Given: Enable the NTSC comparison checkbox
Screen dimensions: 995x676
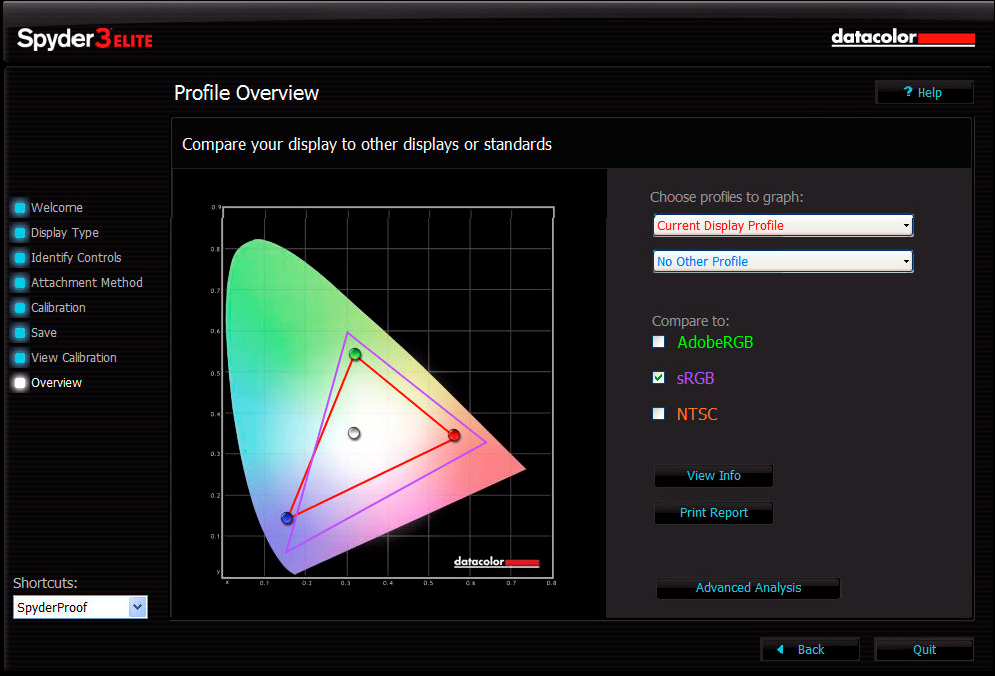Looking at the screenshot, I should (x=659, y=414).
